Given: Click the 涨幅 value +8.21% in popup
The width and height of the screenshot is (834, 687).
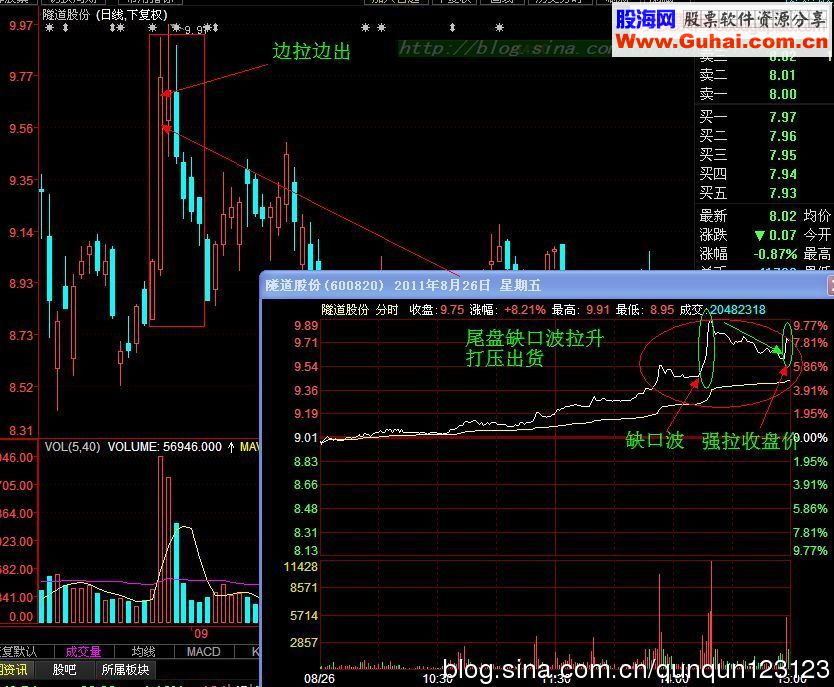Looking at the screenshot, I should pyautogui.click(x=525, y=309).
